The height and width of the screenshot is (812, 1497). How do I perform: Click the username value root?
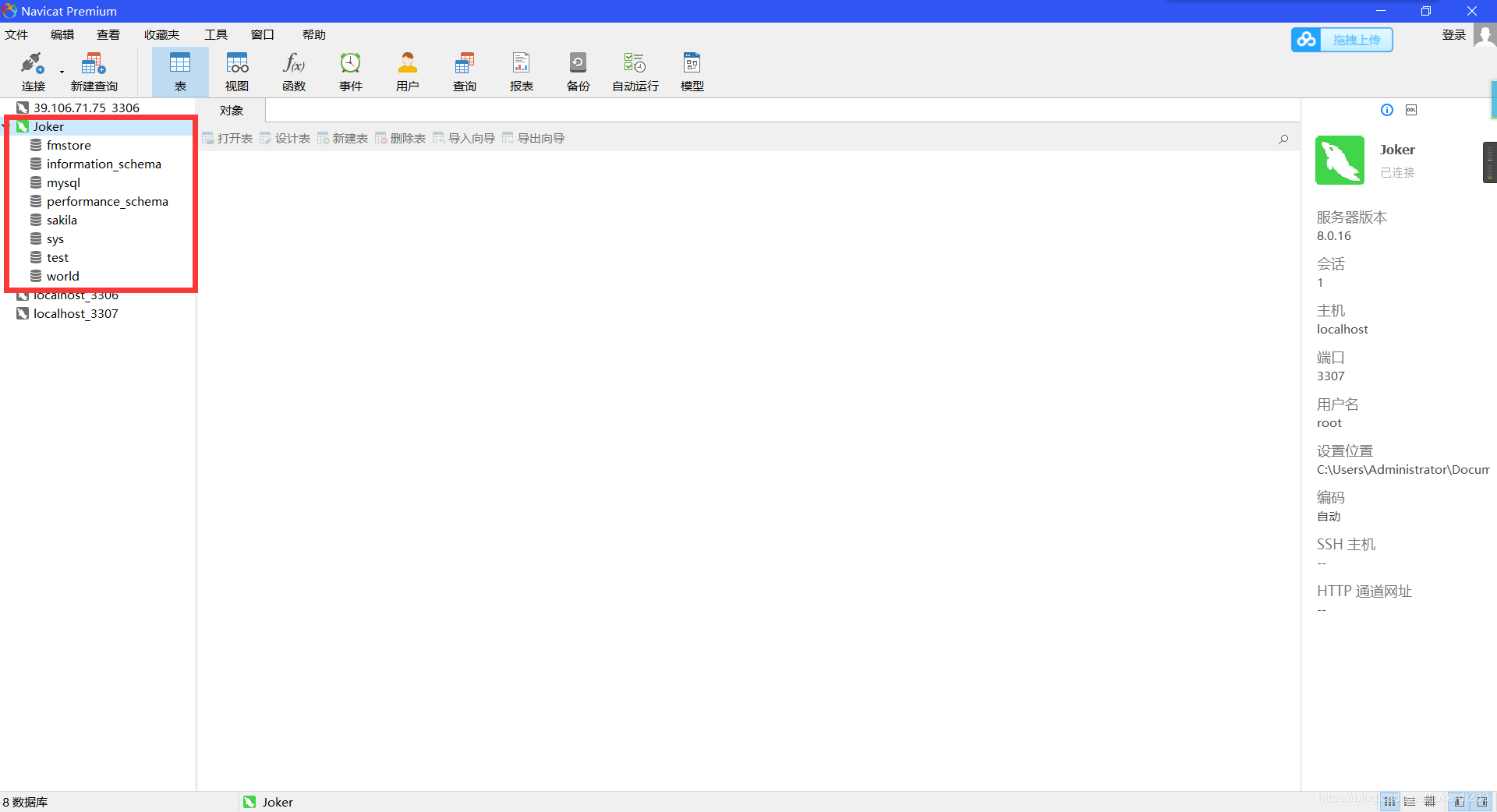coord(1329,422)
